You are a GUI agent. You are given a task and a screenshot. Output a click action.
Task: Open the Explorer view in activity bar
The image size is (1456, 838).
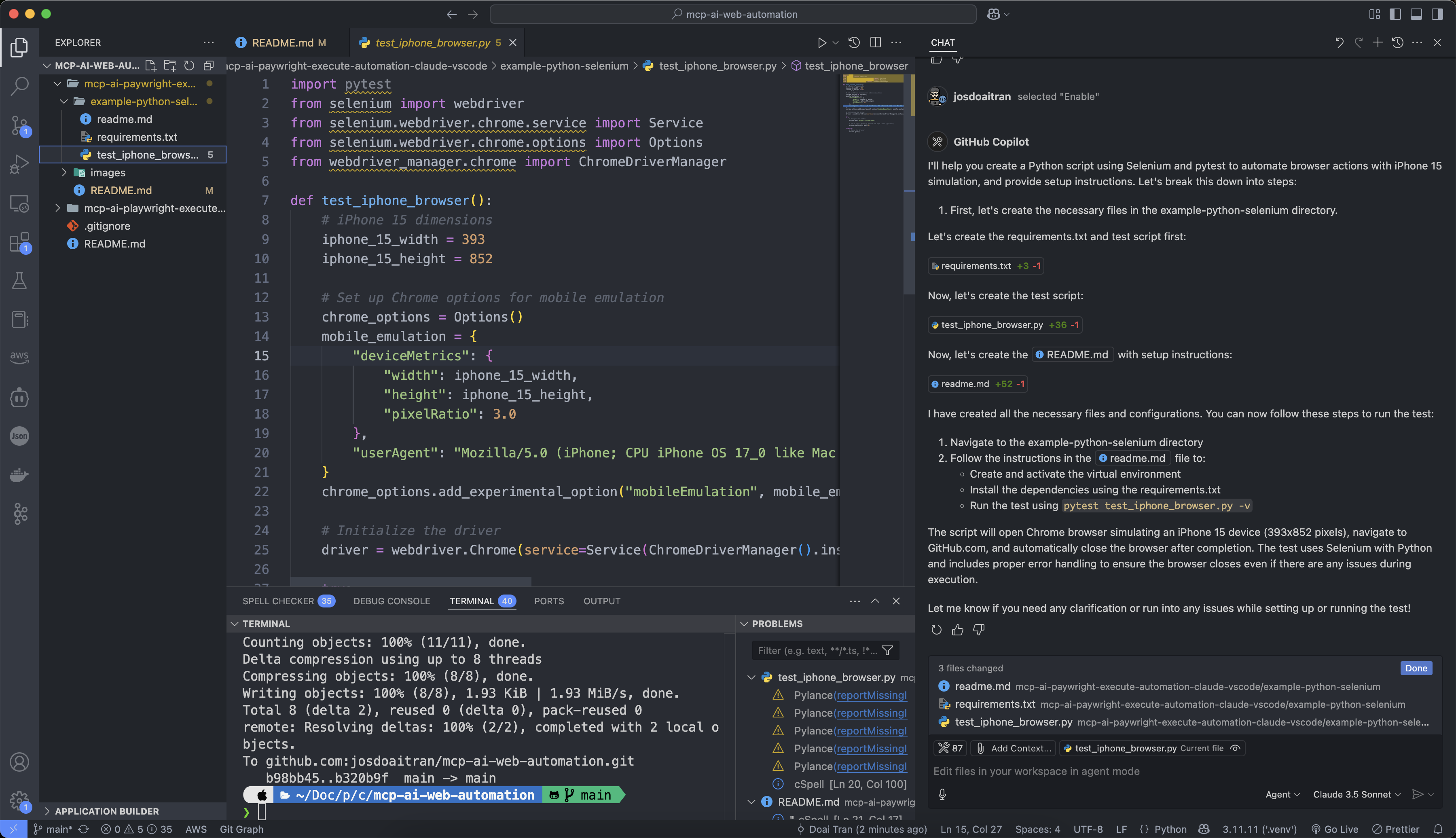(19, 47)
